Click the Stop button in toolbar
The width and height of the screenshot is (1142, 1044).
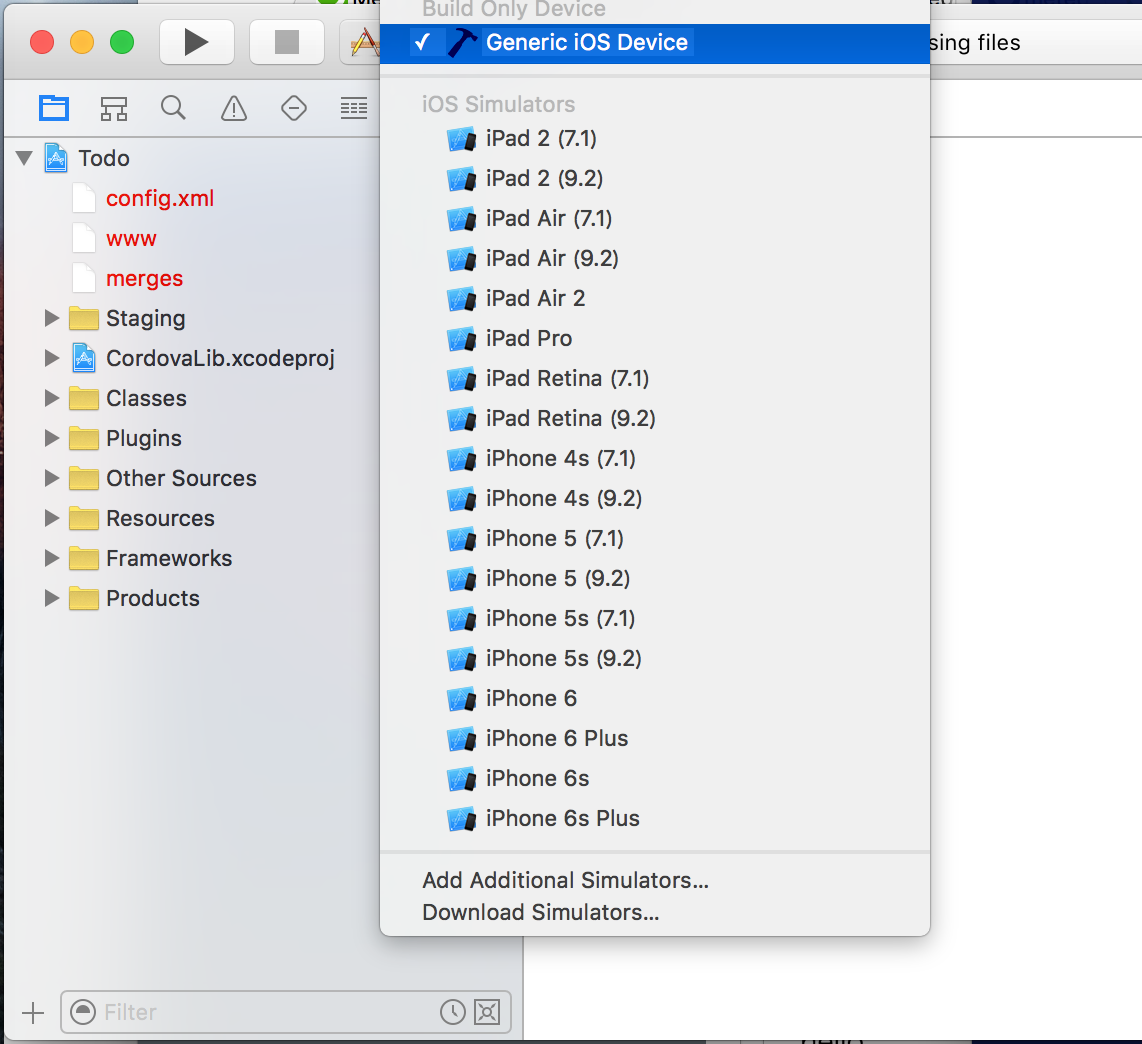pos(287,42)
